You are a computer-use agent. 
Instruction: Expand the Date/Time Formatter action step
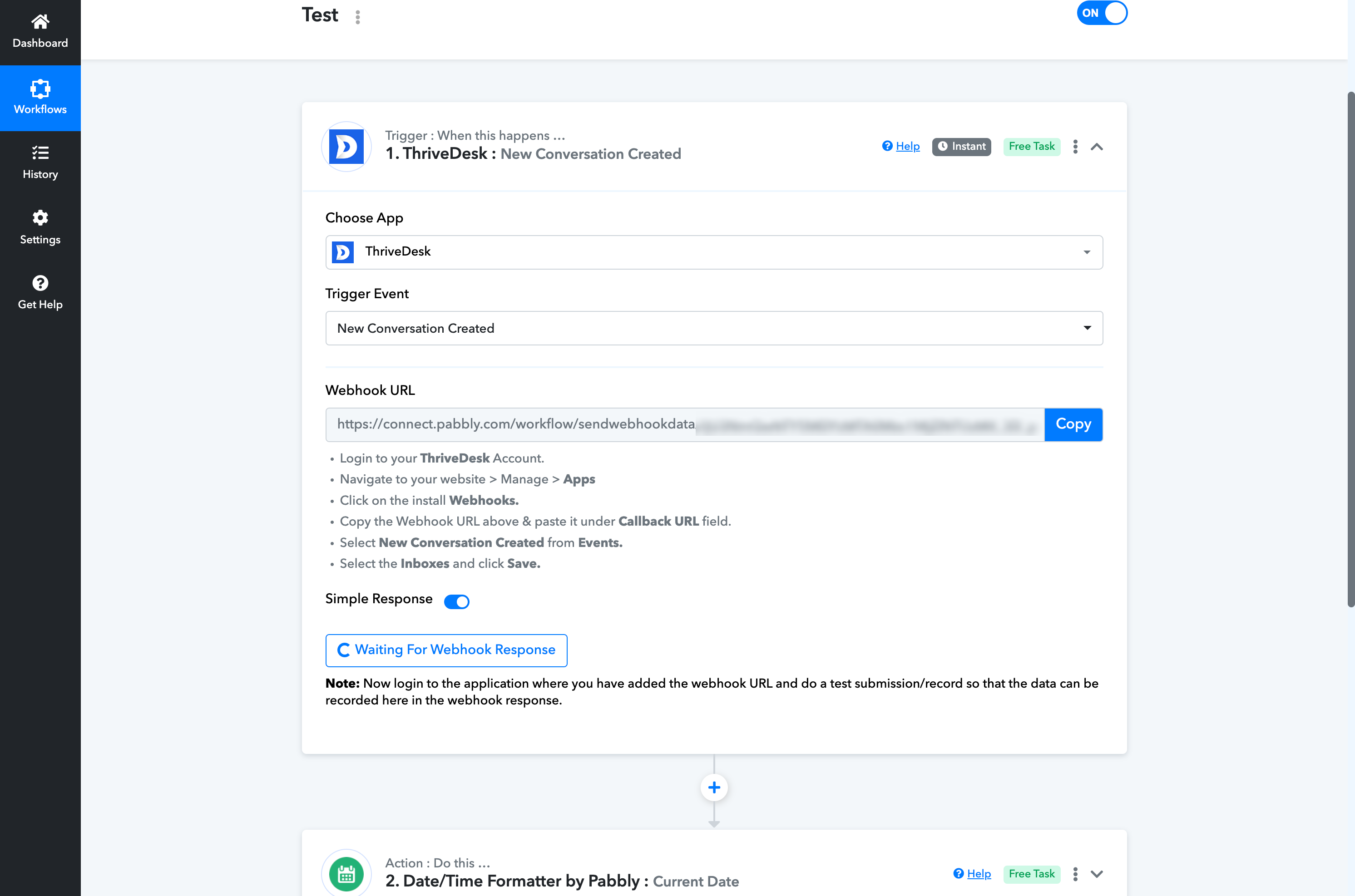1097,874
